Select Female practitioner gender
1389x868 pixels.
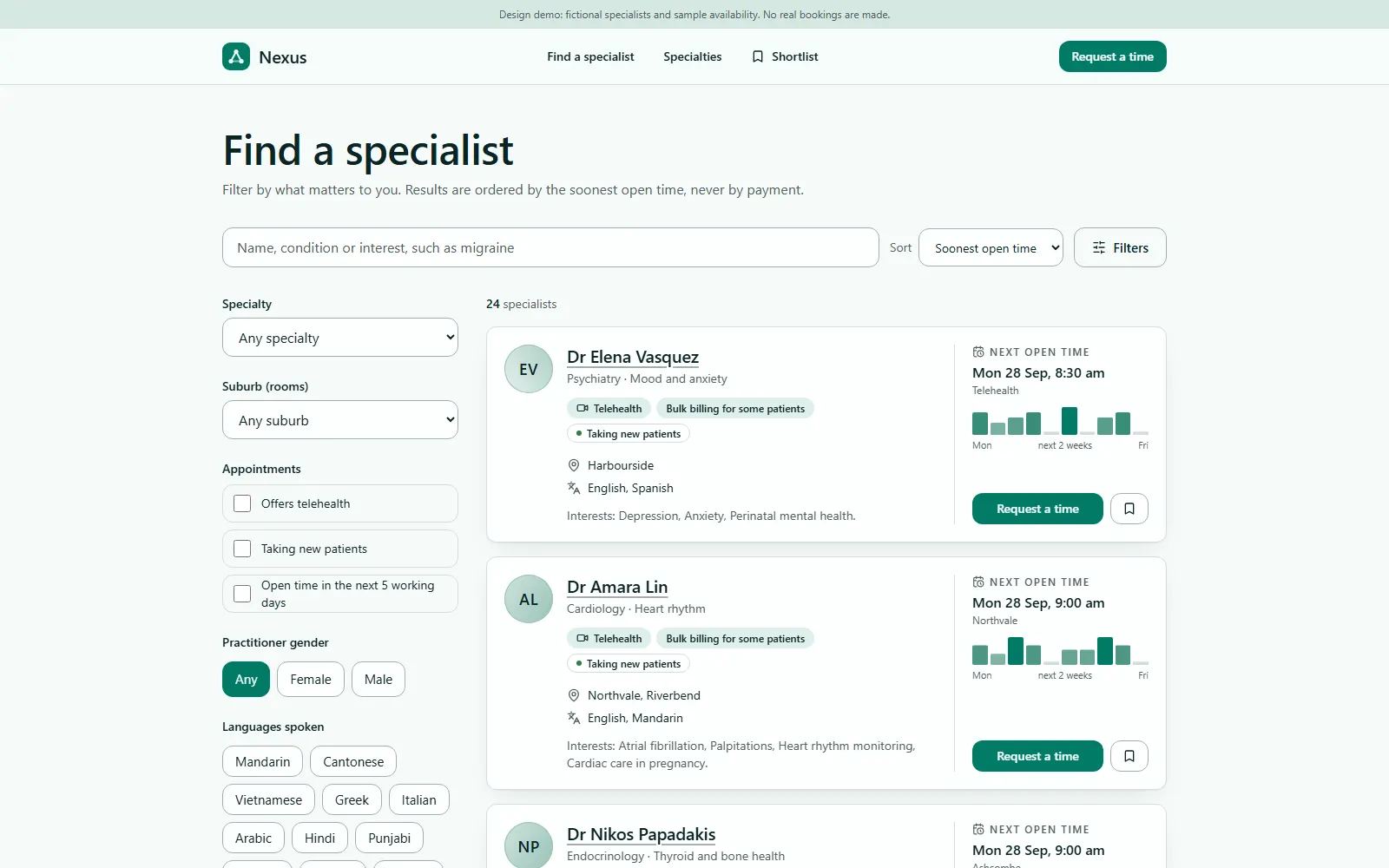point(311,679)
